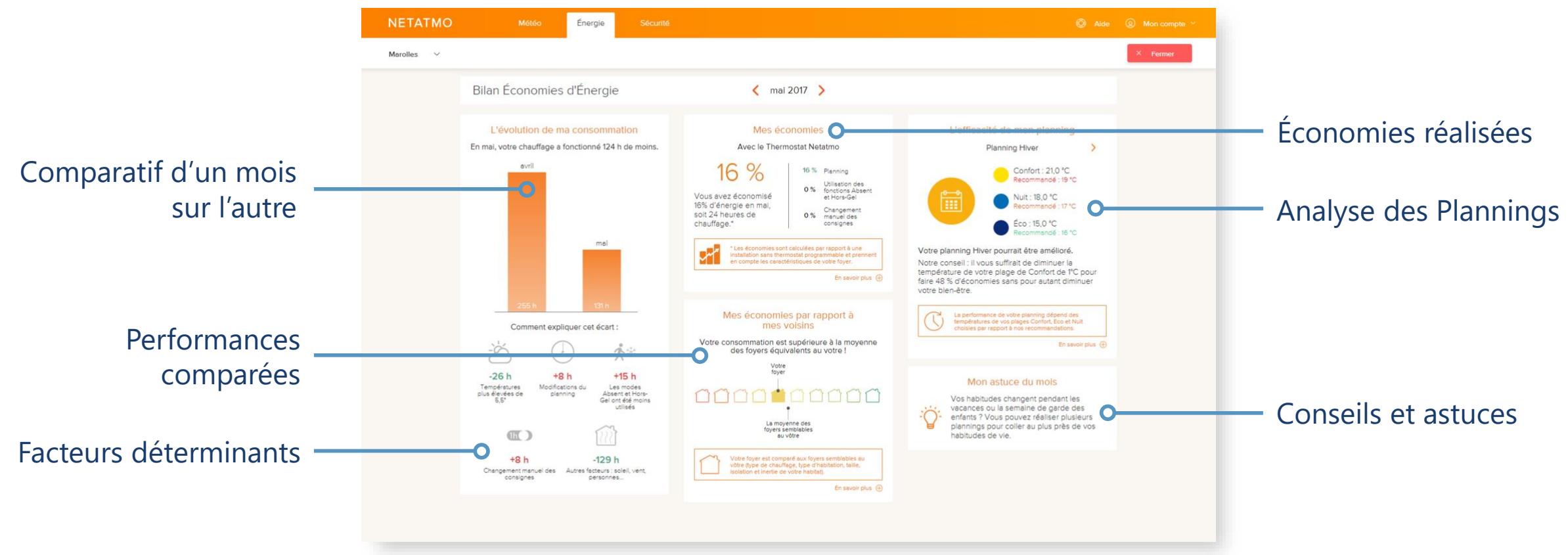The height and width of the screenshot is (555, 1568).
Task: Open the Aide help link
Action: (x=1102, y=24)
